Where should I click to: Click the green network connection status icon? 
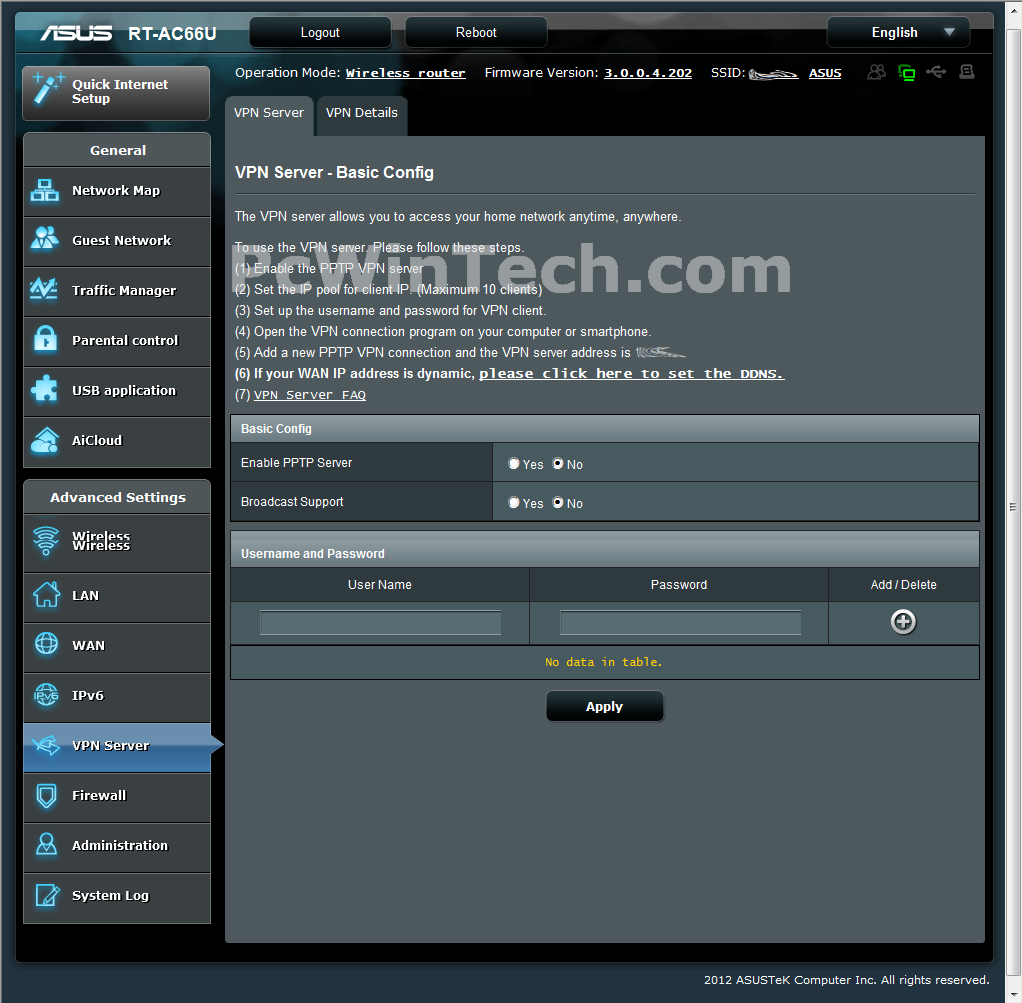[906, 72]
